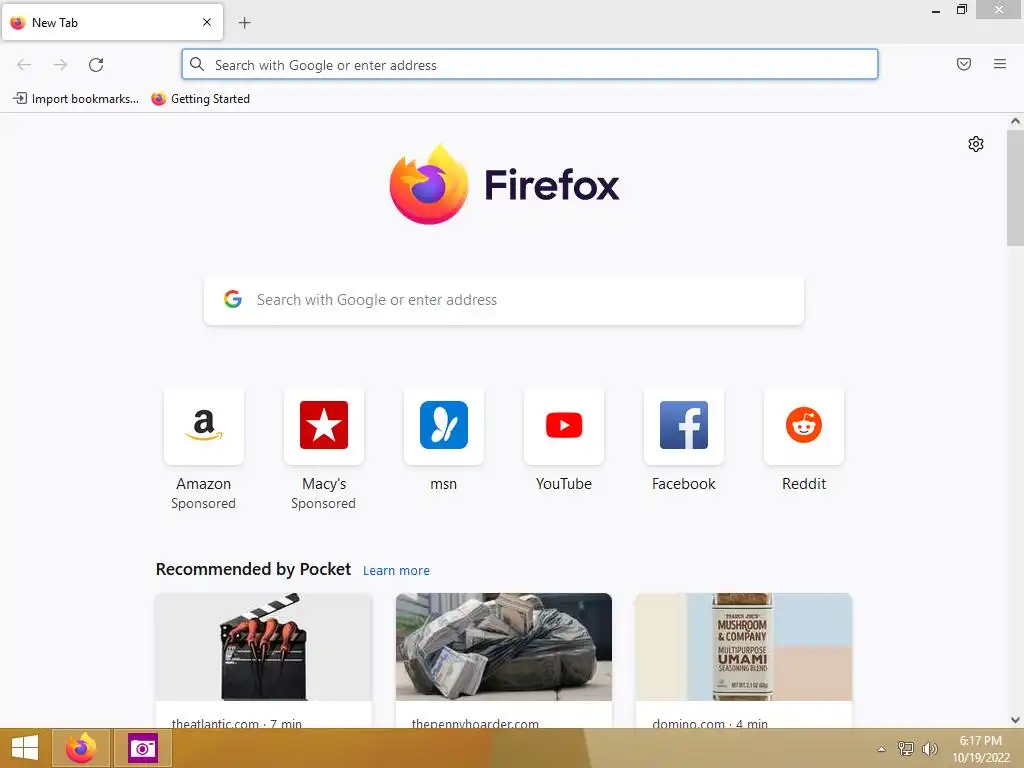
Task: Click the volume speaker tray icon
Action: pos(929,749)
